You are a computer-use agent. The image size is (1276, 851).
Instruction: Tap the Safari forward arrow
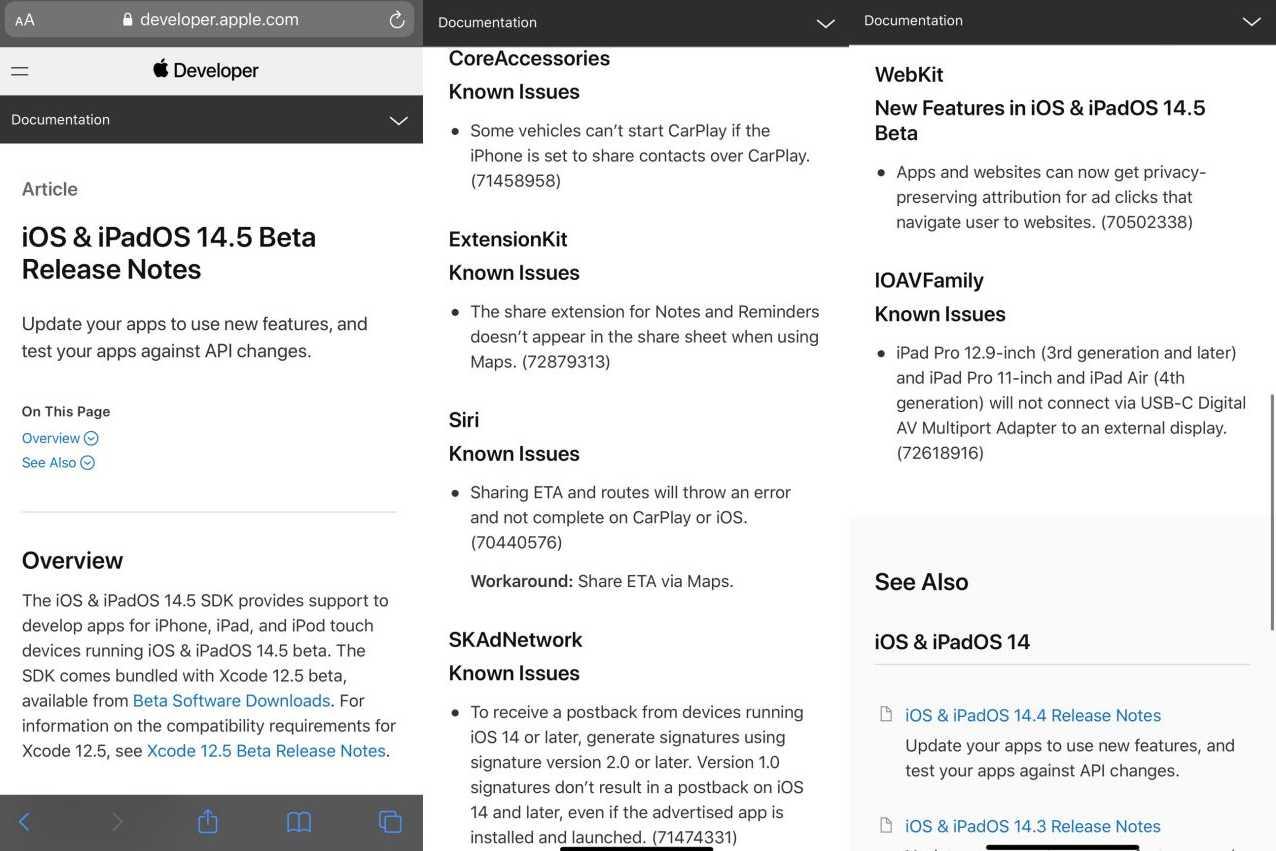coord(117,822)
